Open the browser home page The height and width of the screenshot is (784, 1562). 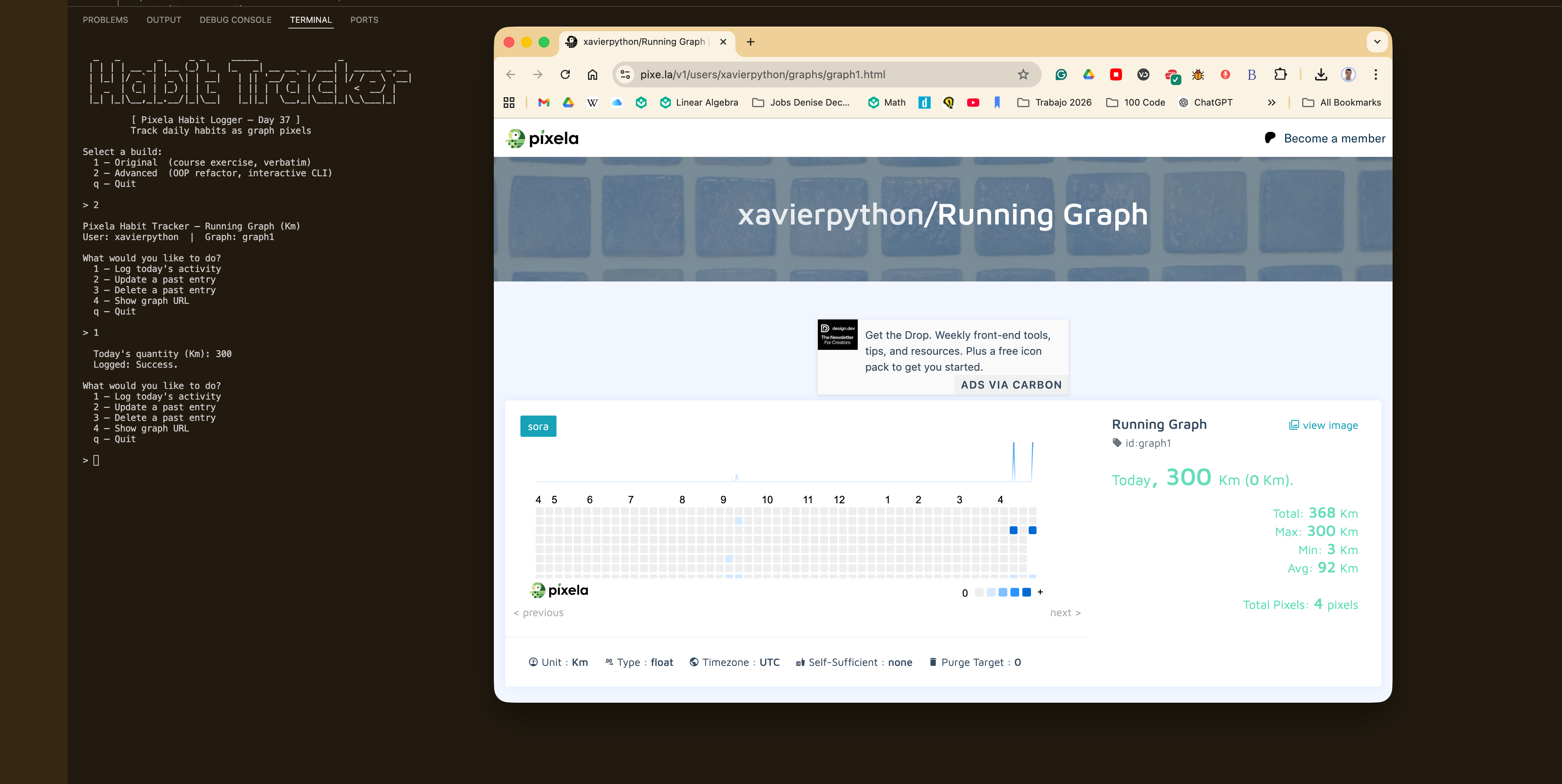click(593, 74)
